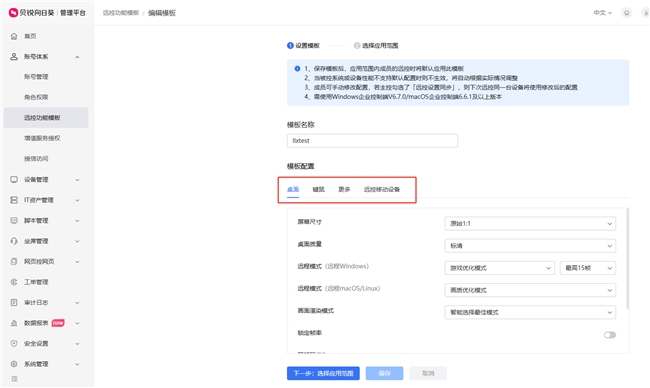Expand the 脚本管理 chevron

pos(77,221)
